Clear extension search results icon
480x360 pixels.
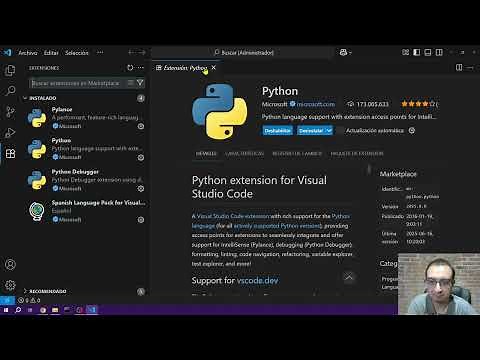point(131,83)
